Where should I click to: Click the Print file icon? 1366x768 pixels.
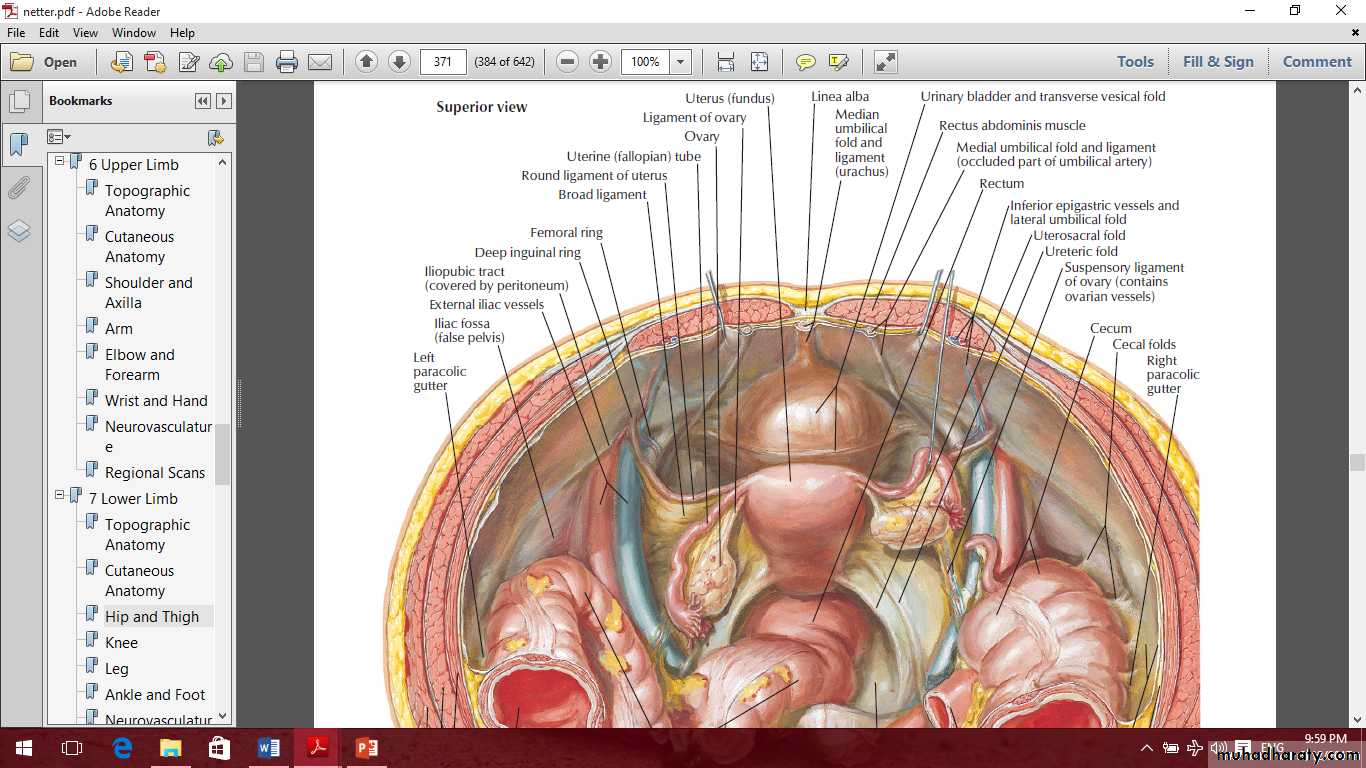click(x=287, y=62)
